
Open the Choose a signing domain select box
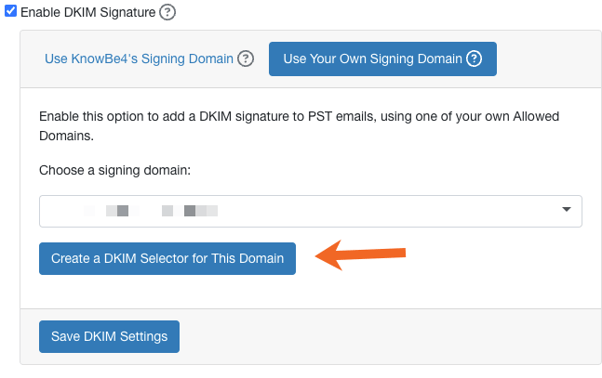311,211
